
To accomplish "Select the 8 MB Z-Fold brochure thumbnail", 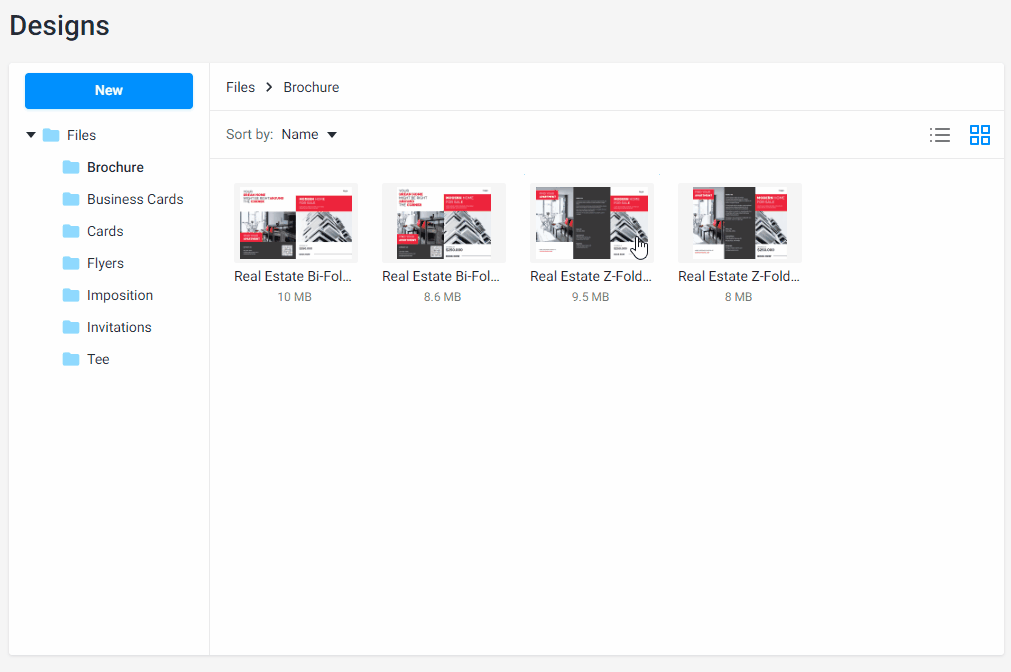I will pyautogui.click(x=739, y=223).
